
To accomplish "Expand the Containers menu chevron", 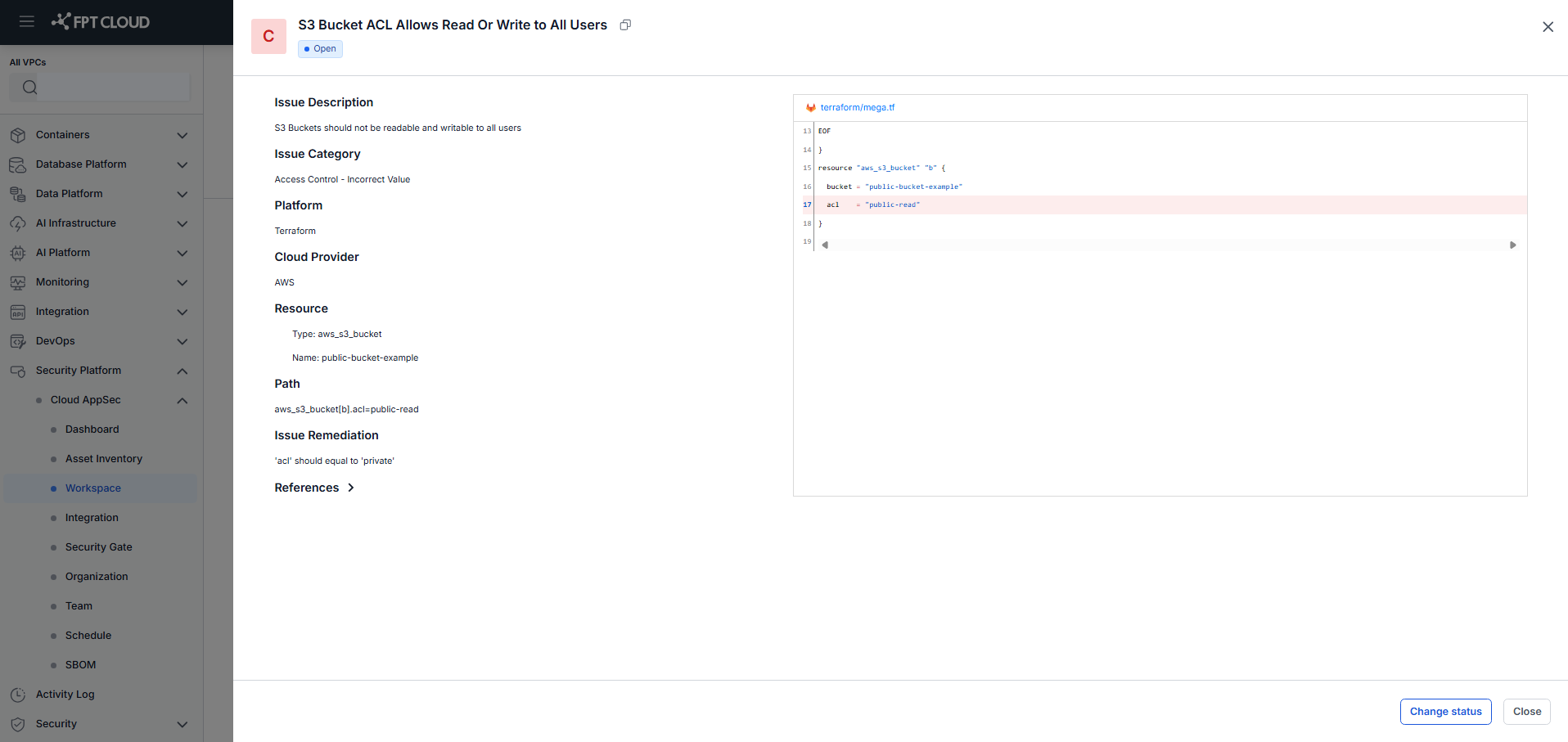I will (182, 135).
